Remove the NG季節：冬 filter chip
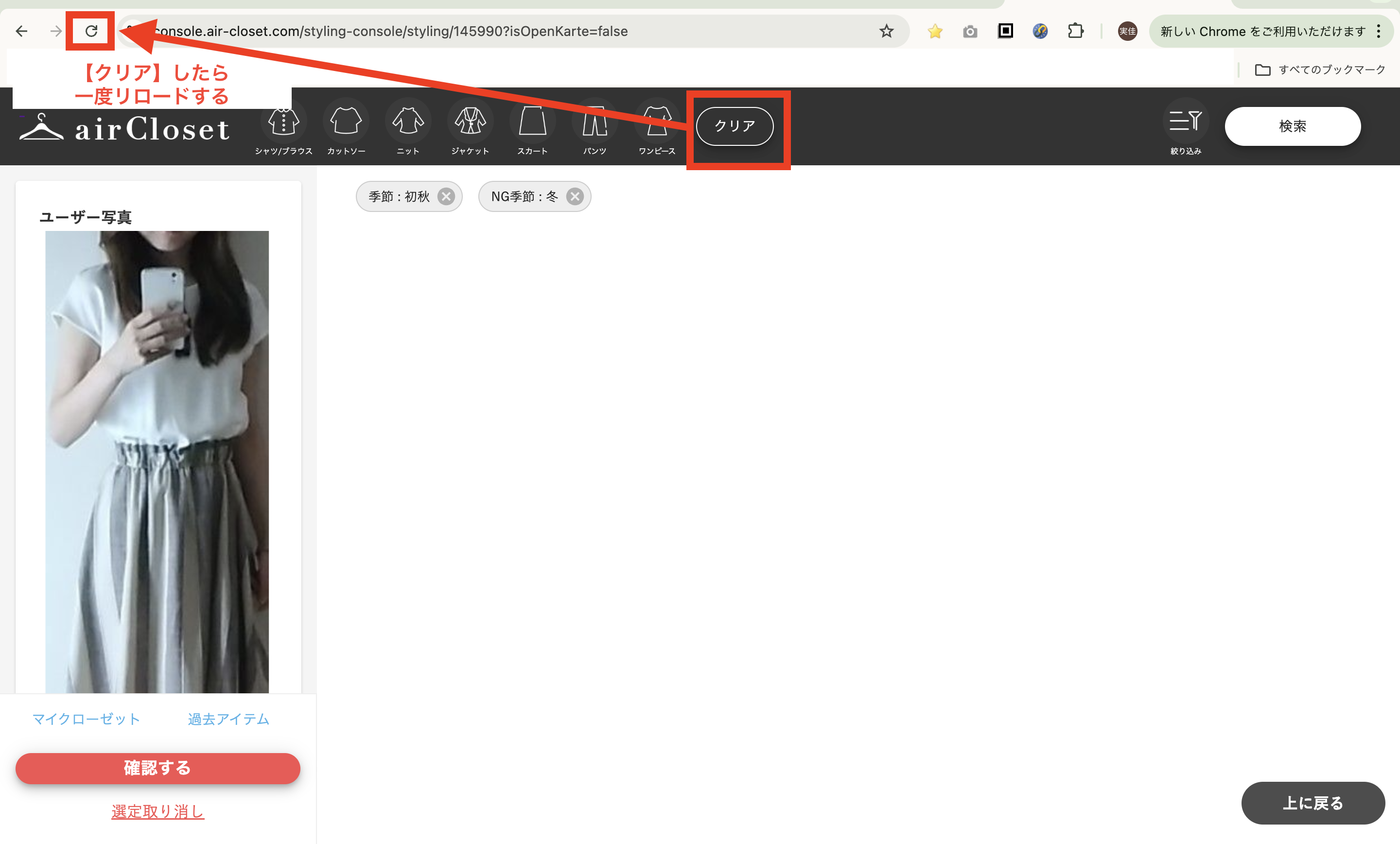Screen dimensions: 1400x844 pyautogui.click(x=575, y=196)
